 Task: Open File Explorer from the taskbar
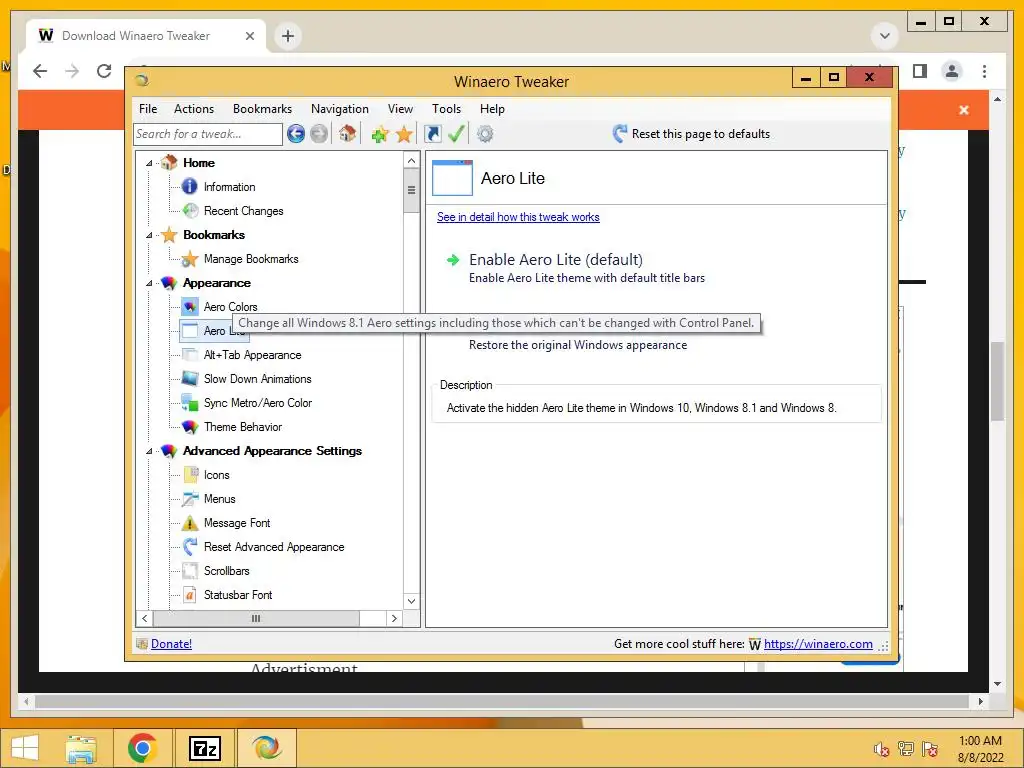[81, 749]
